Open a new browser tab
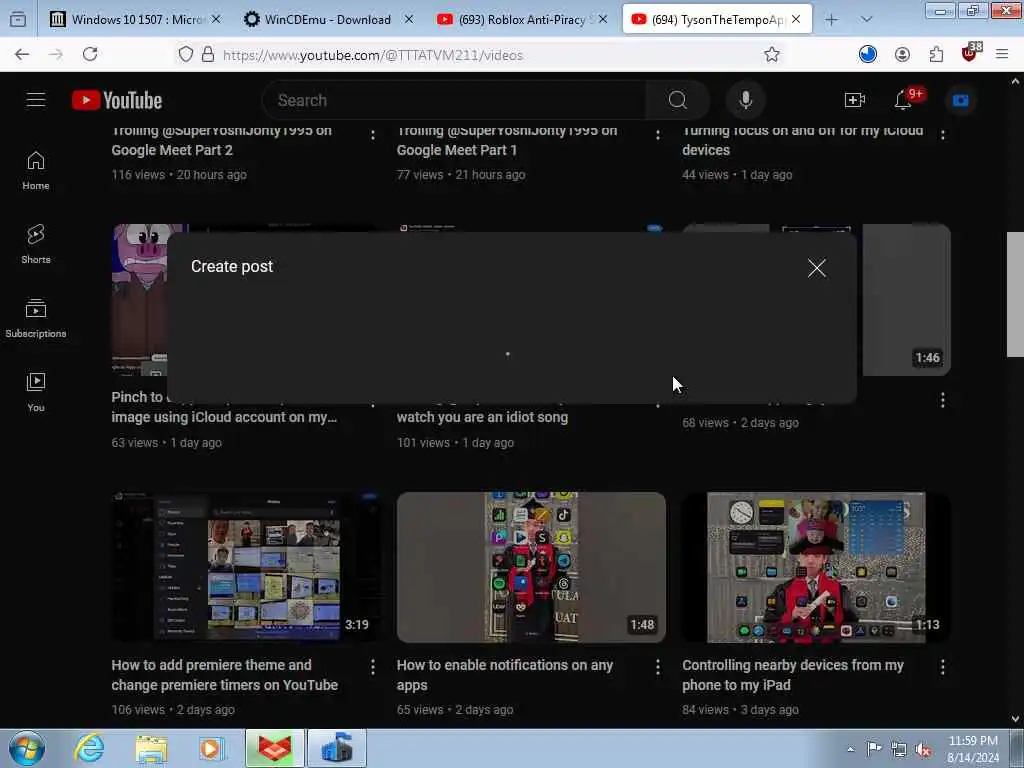Image resolution: width=1024 pixels, height=768 pixels. tap(831, 20)
